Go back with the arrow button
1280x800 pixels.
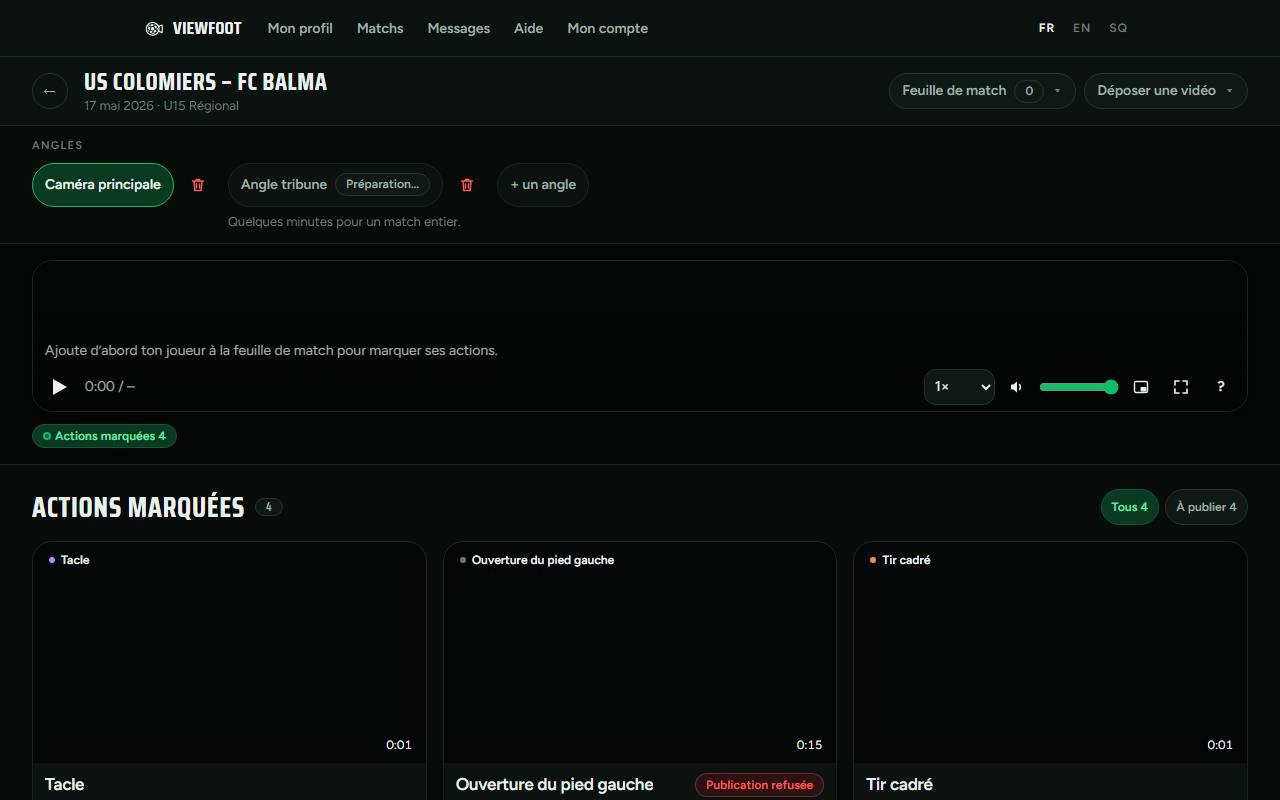tap(50, 91)
